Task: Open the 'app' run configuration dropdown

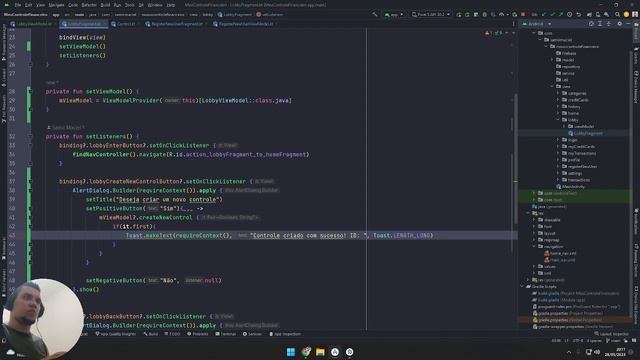Action: (393, 14)
